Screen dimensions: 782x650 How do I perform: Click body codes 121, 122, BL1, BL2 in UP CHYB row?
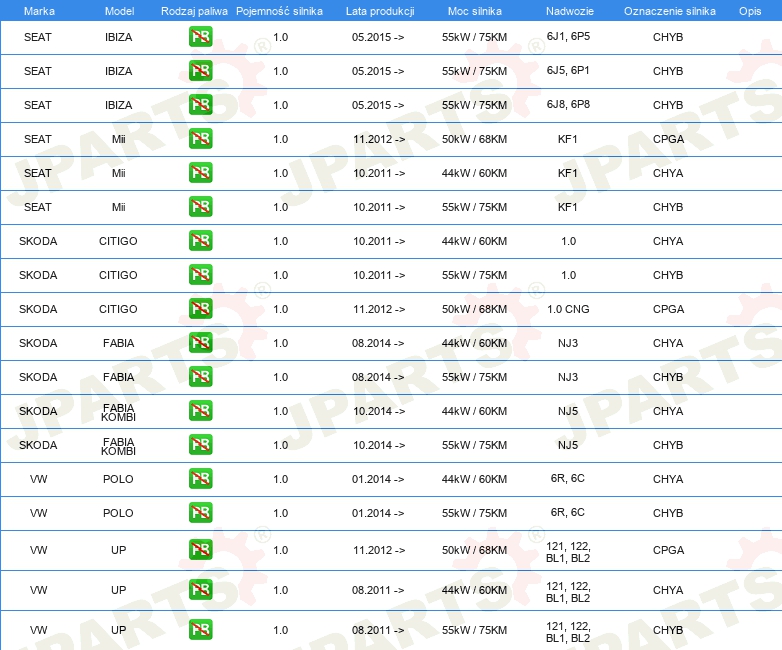pyautogui.click(x=568, y=632)
